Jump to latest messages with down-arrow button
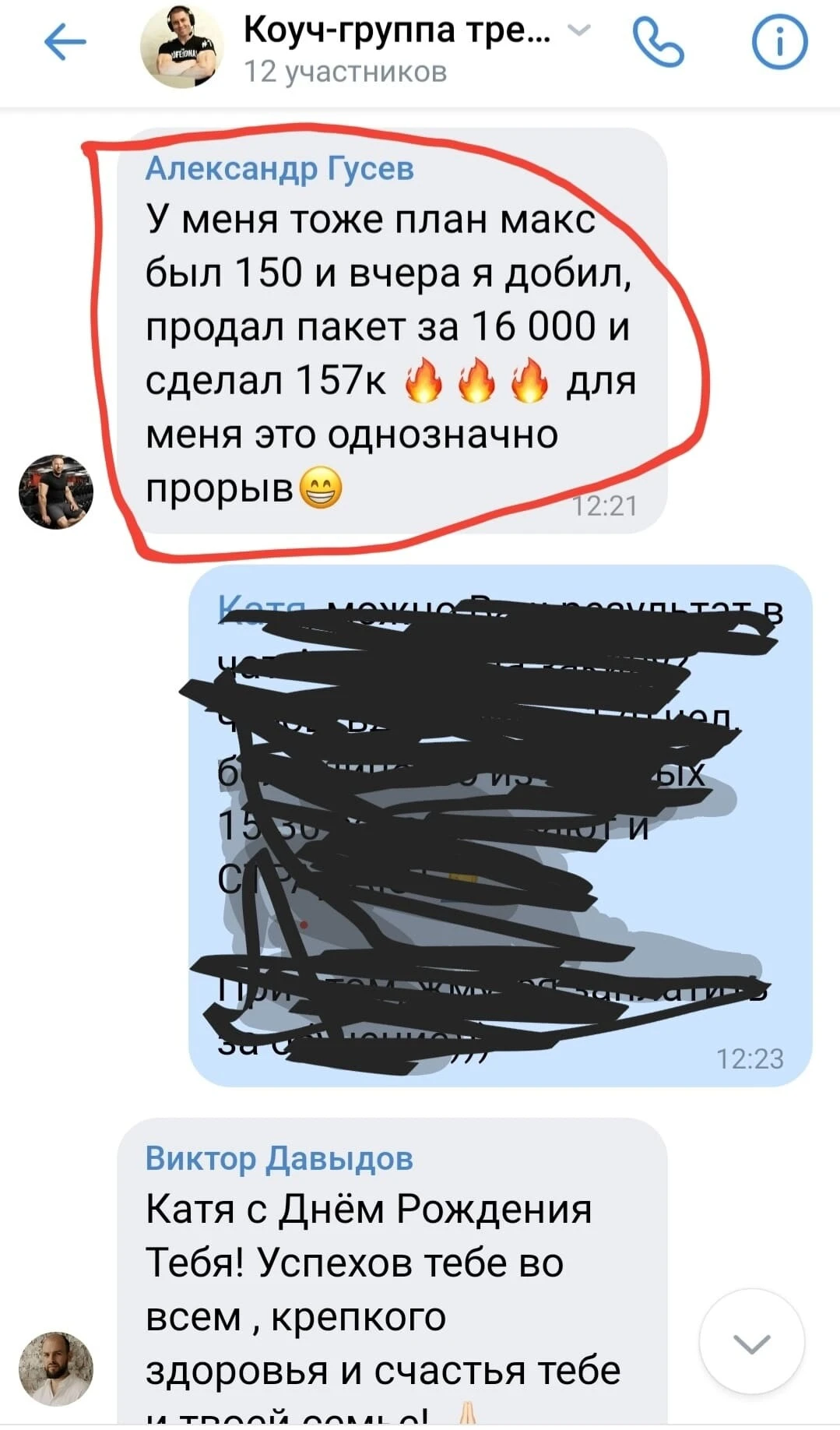 [x=751, y=1343]
